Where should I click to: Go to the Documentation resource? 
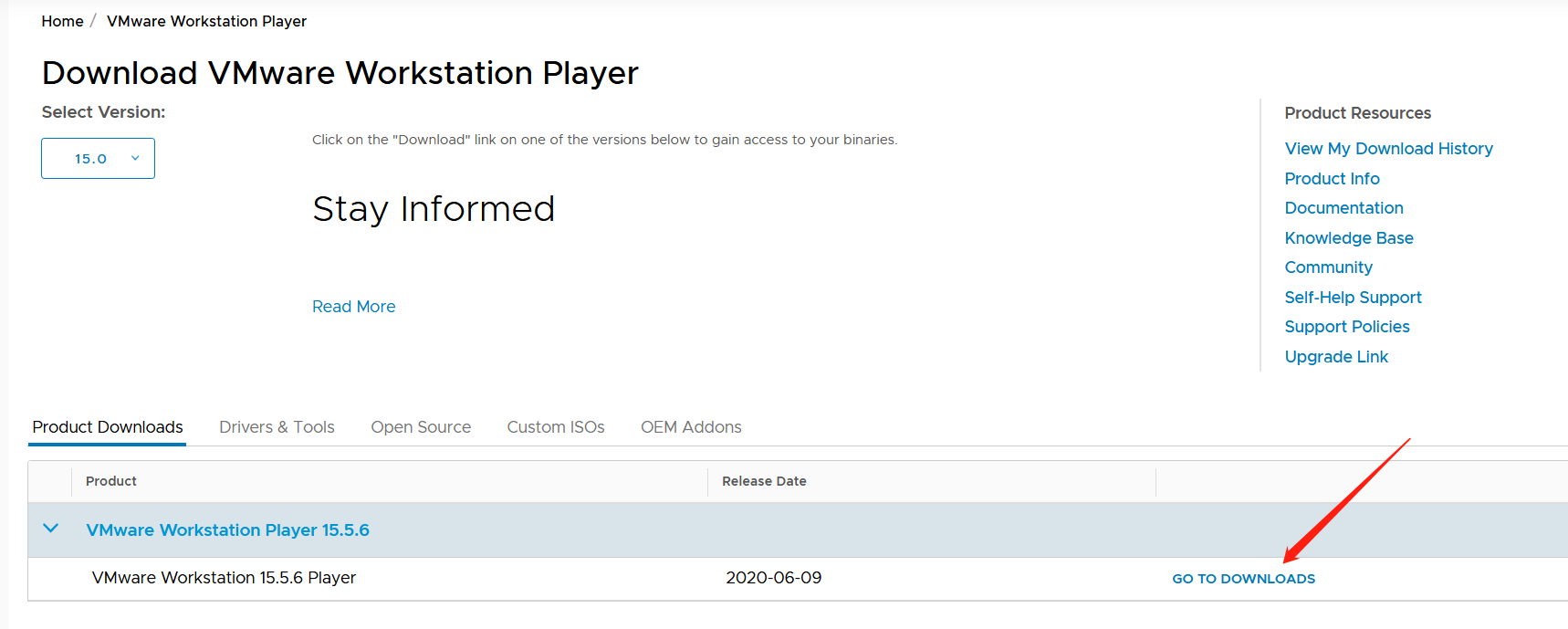click(x=1343, y=208)
